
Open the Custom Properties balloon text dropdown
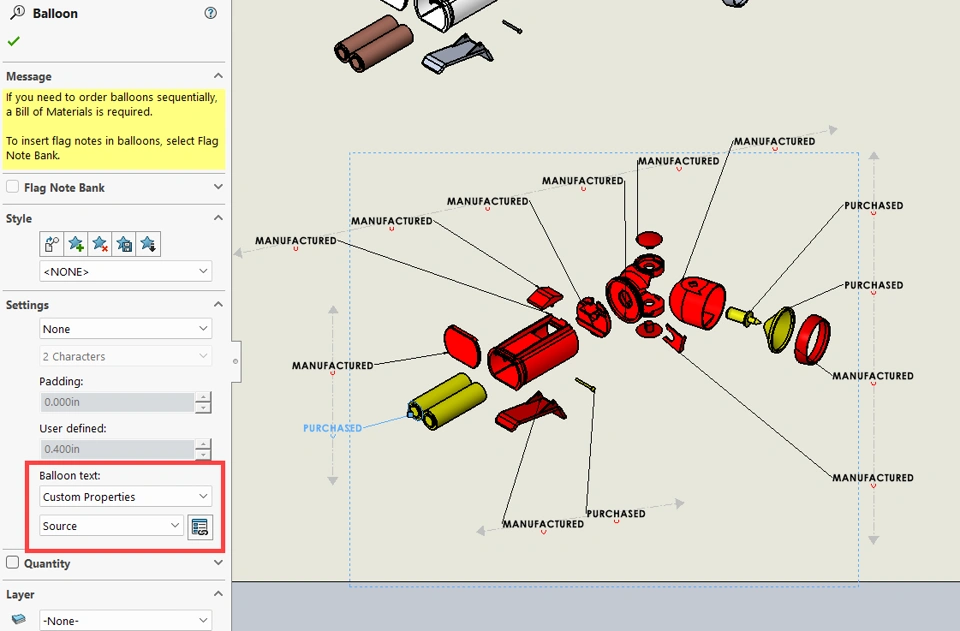tap(126, 496)
